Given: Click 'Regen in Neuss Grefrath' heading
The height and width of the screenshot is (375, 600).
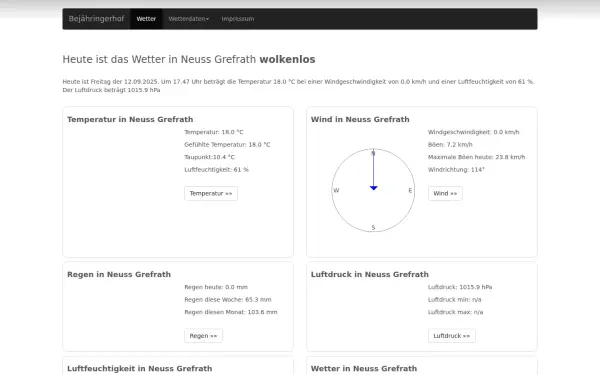Looking at the screenshot, I should click(119, 274).
